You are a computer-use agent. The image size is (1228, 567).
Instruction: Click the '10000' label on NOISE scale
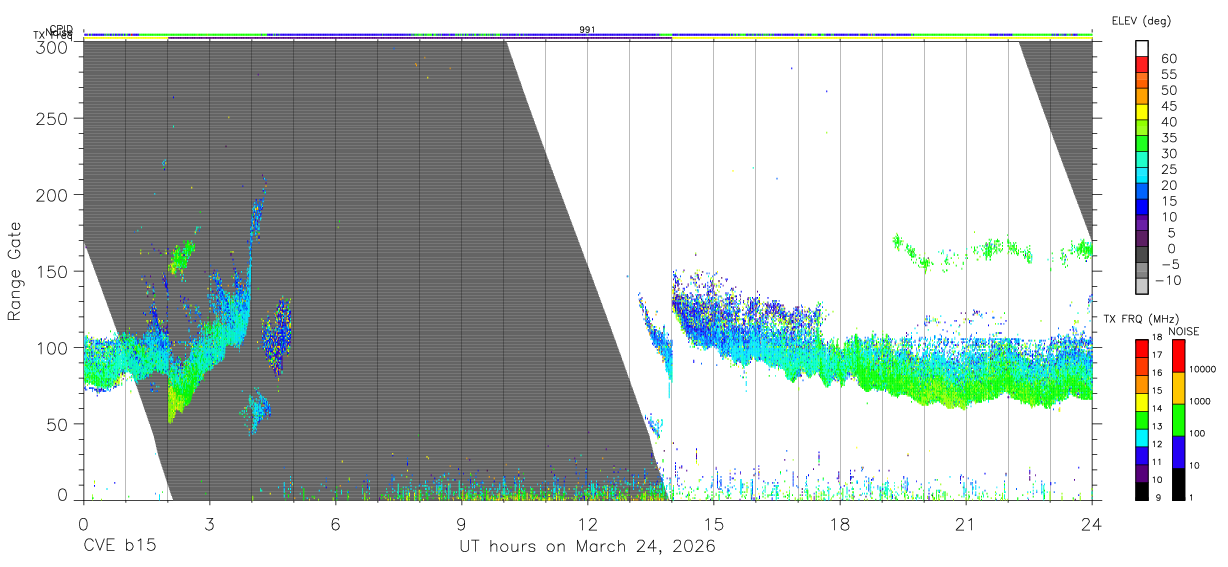pos(1205,369)
